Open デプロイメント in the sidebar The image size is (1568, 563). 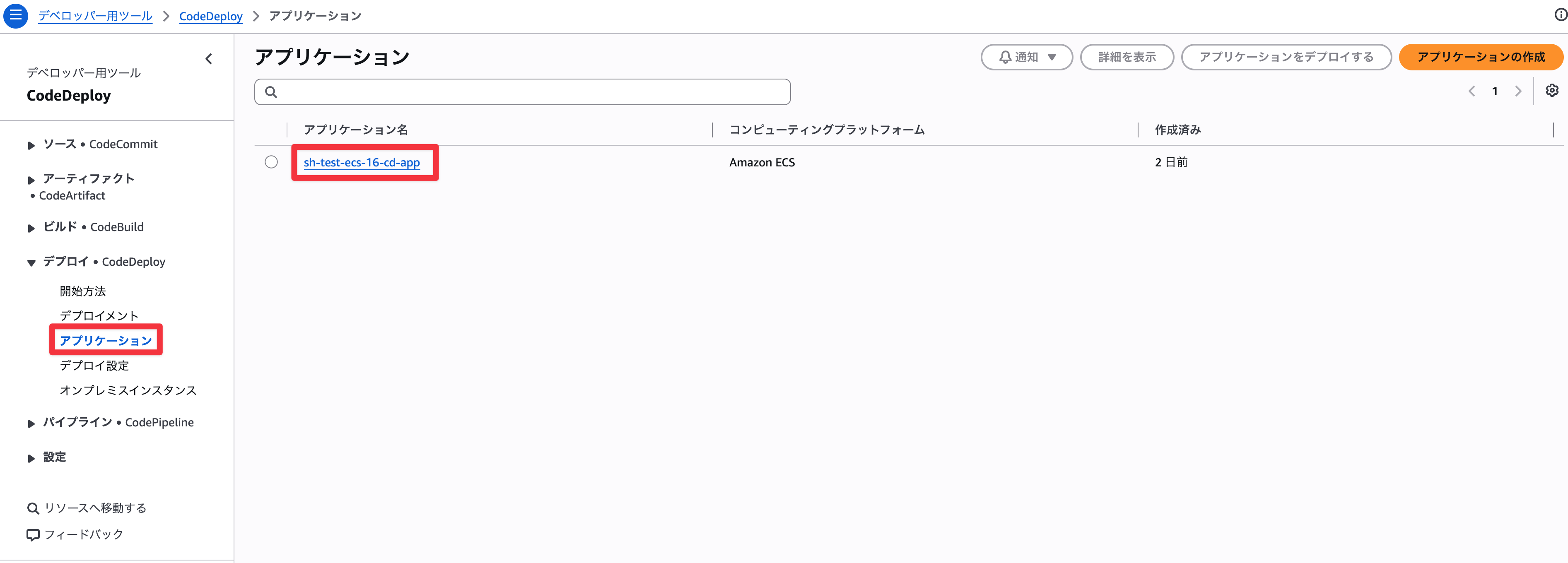click(99, 315)
